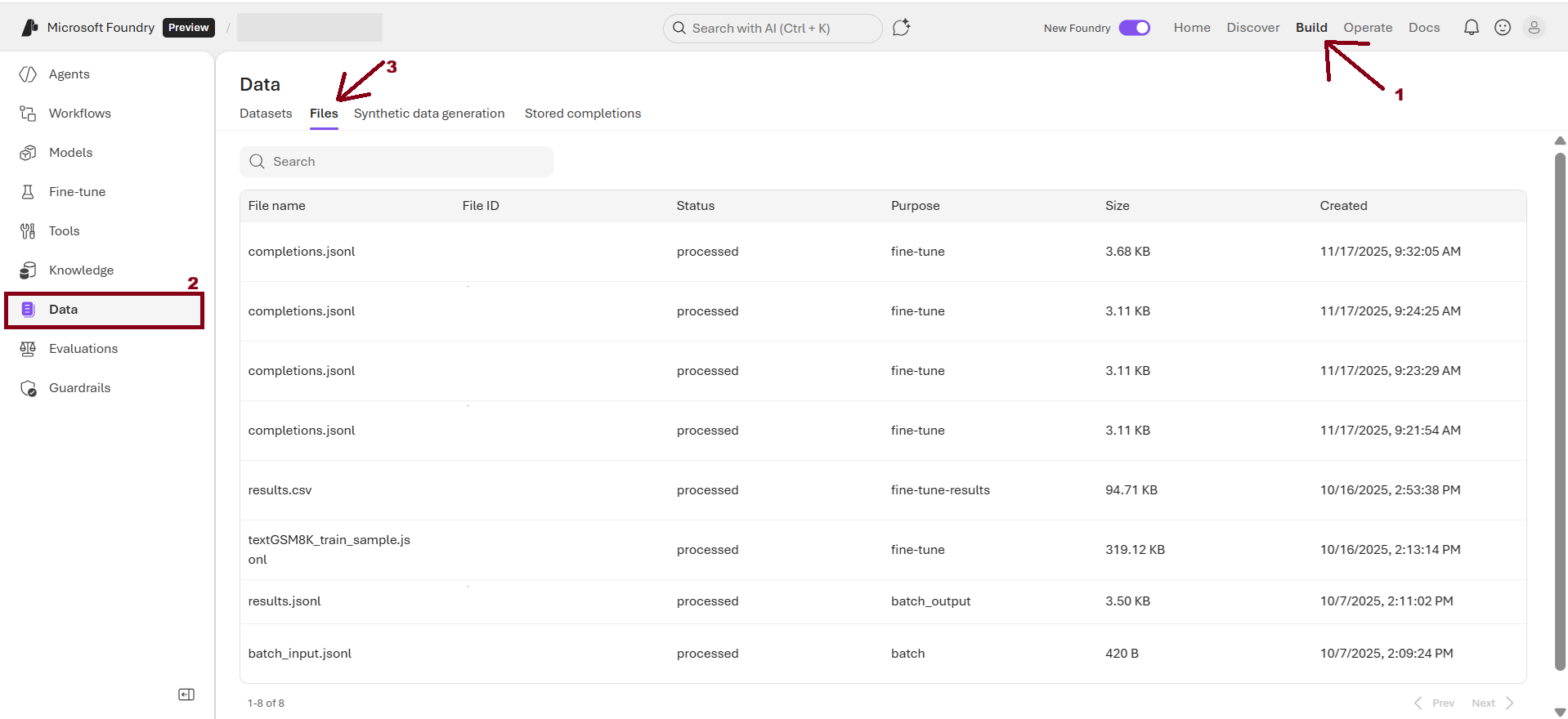Click the feedback smiley icon

tap(1503, 28)
